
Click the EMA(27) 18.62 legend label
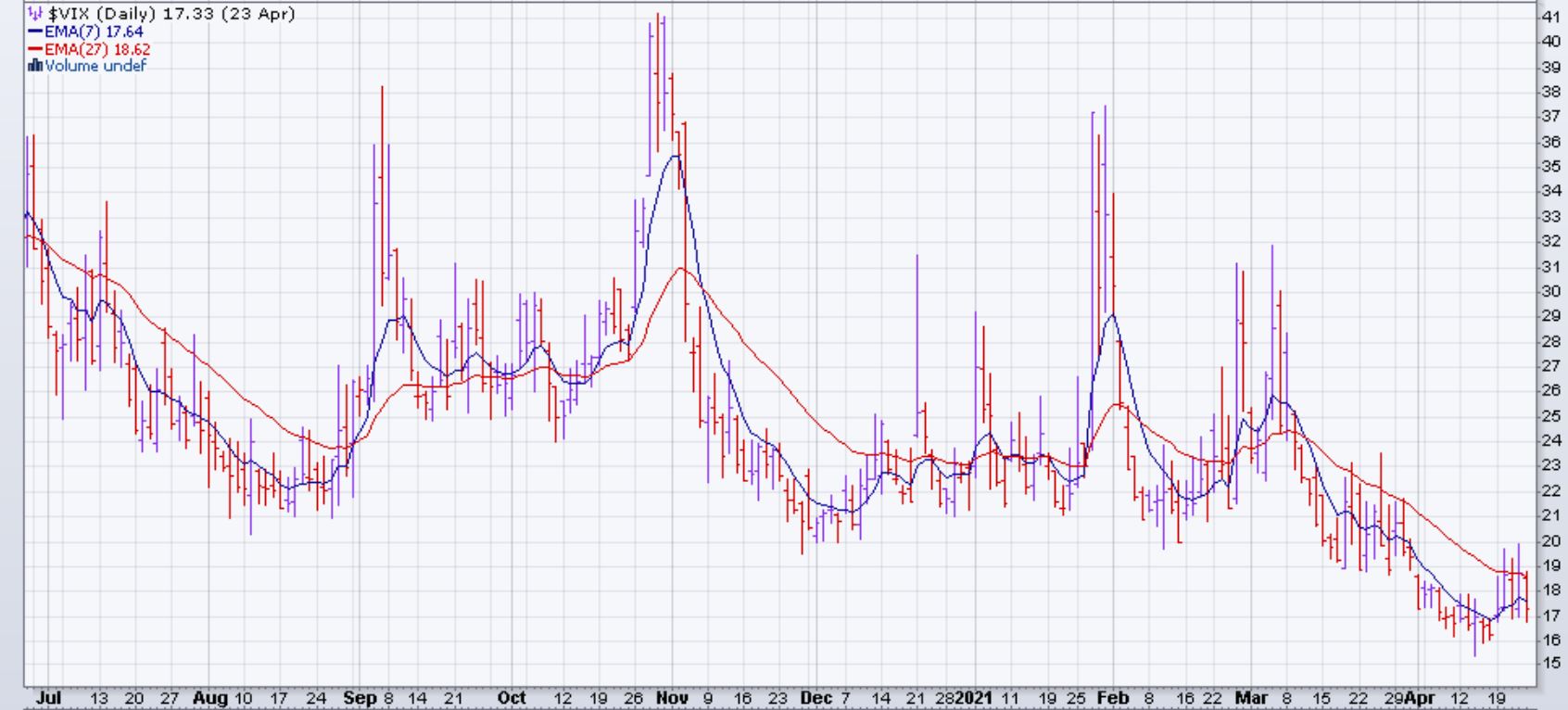tap(97, 49)
